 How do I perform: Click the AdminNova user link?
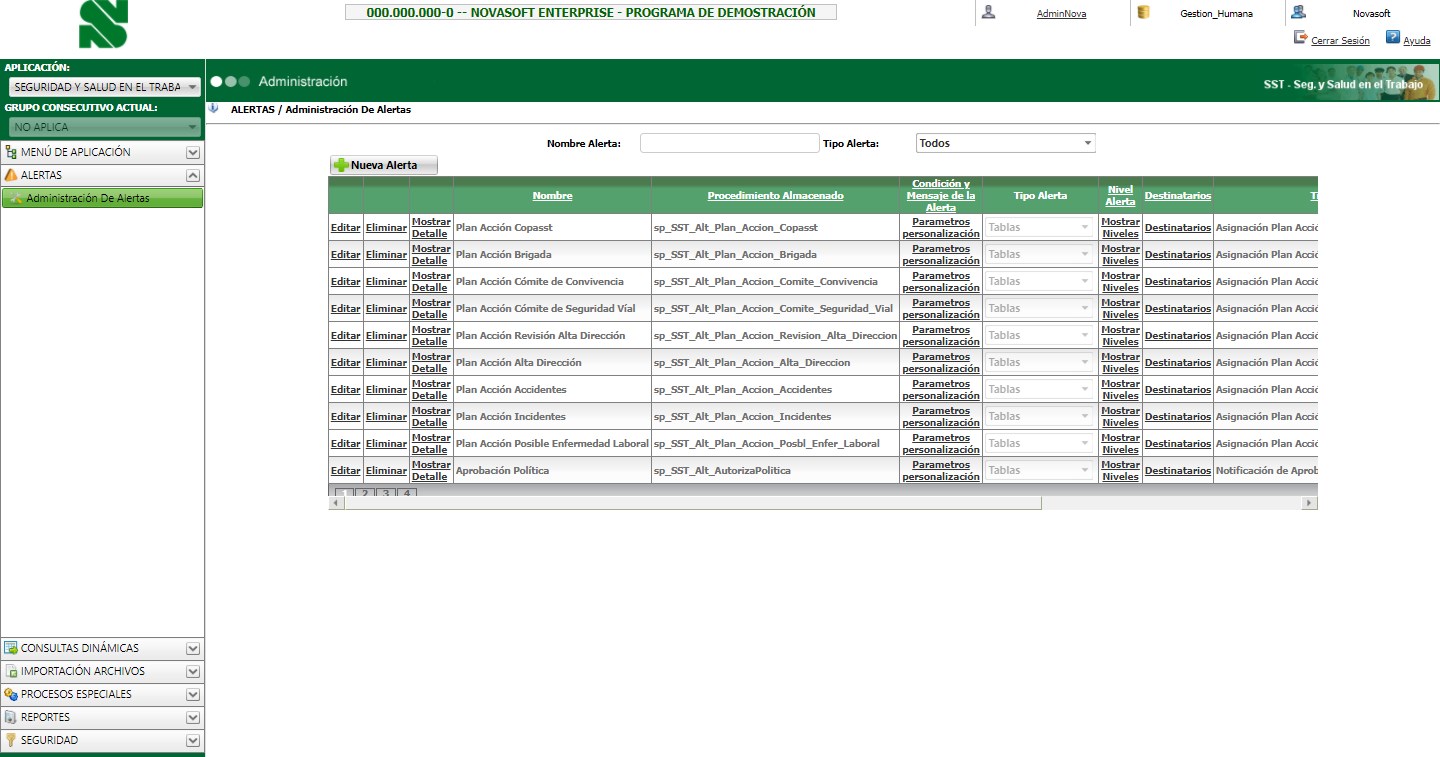click(1061, 14)
